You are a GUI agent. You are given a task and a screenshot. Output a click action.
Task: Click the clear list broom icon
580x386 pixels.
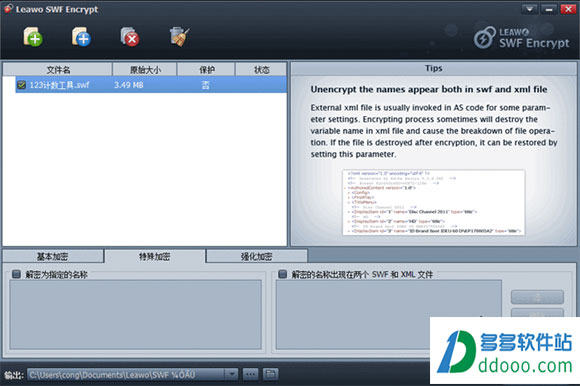click(179, 37)
